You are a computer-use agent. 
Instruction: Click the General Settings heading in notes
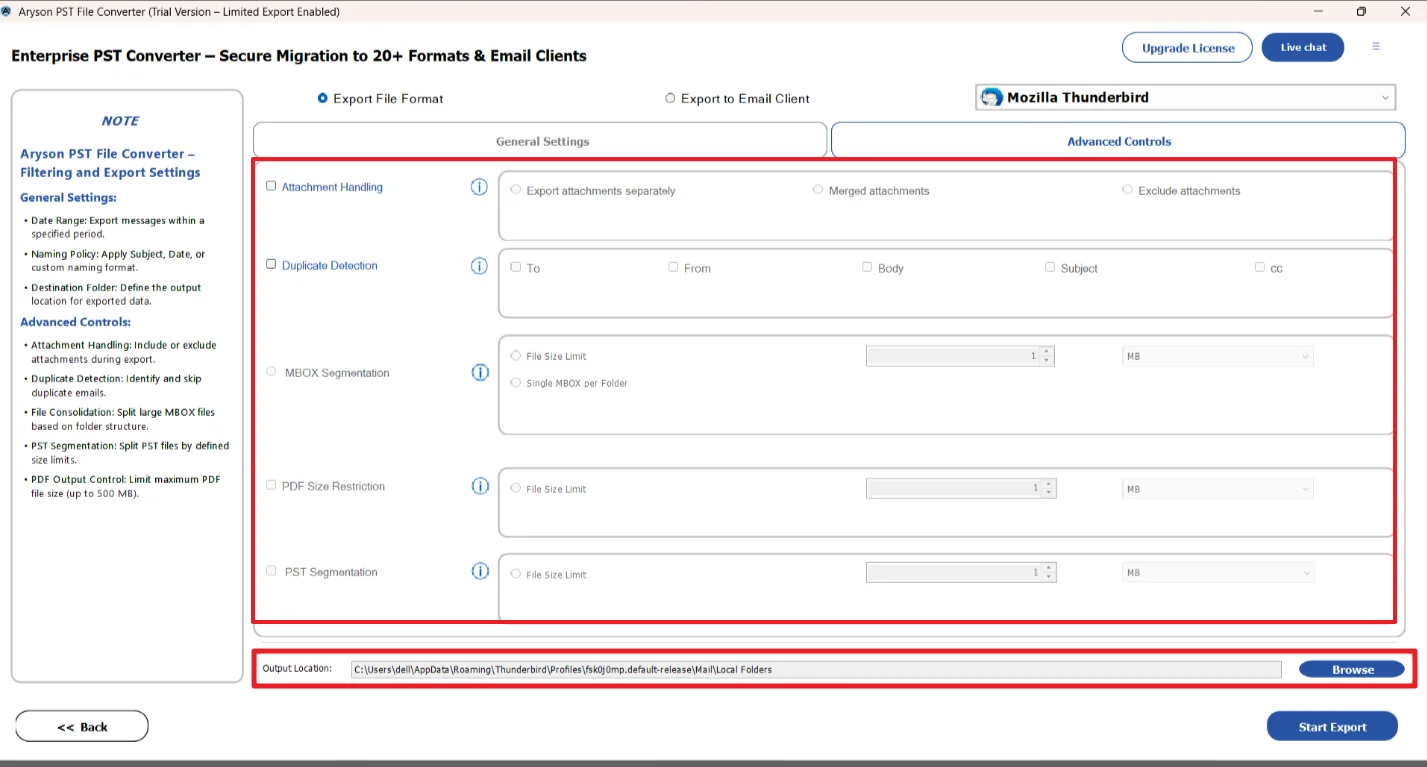click(x=68, y=198)
